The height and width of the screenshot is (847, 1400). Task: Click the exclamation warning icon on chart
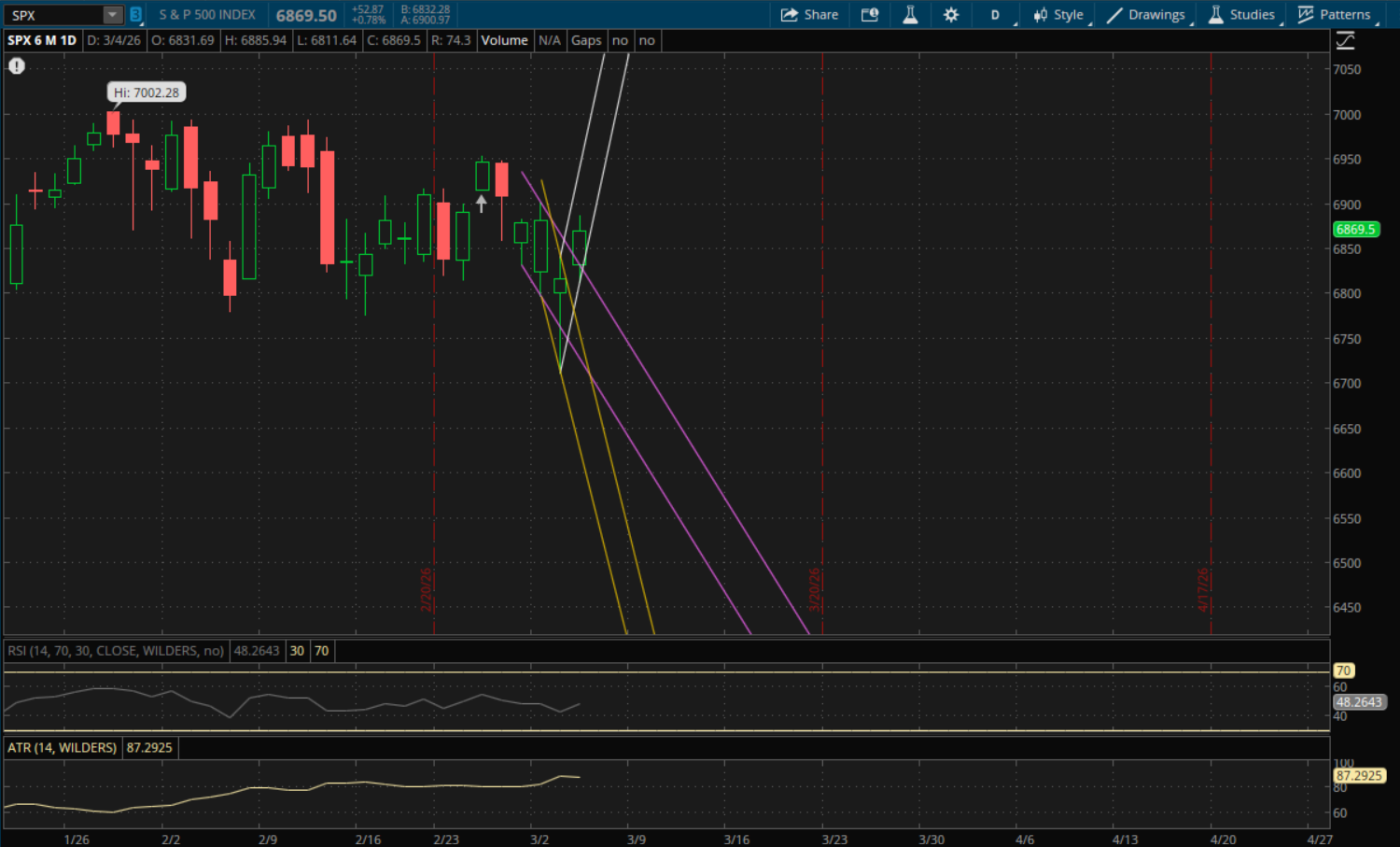click(17, 66)
